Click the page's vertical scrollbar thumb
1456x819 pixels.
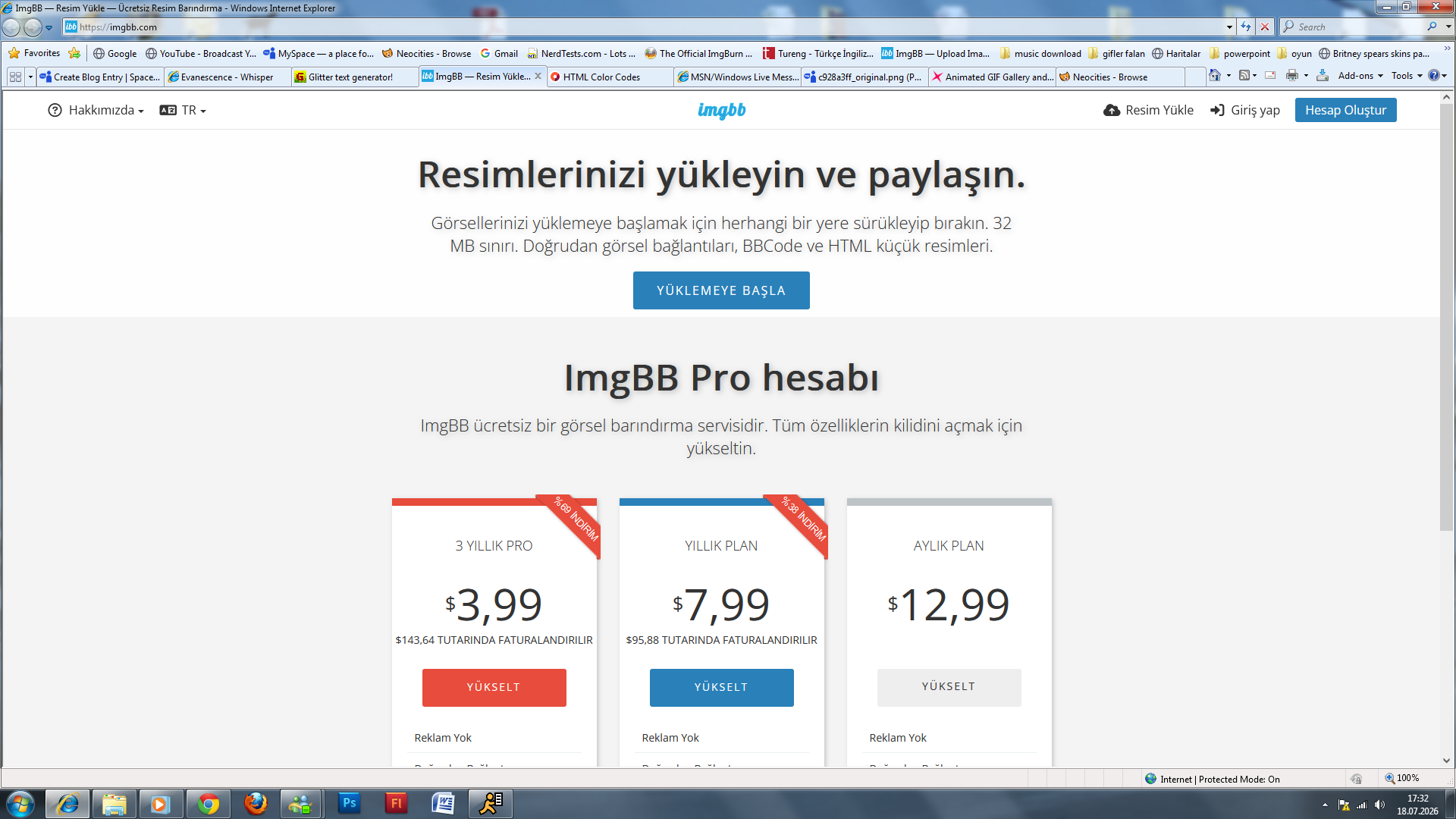[x=1447, y=317]
